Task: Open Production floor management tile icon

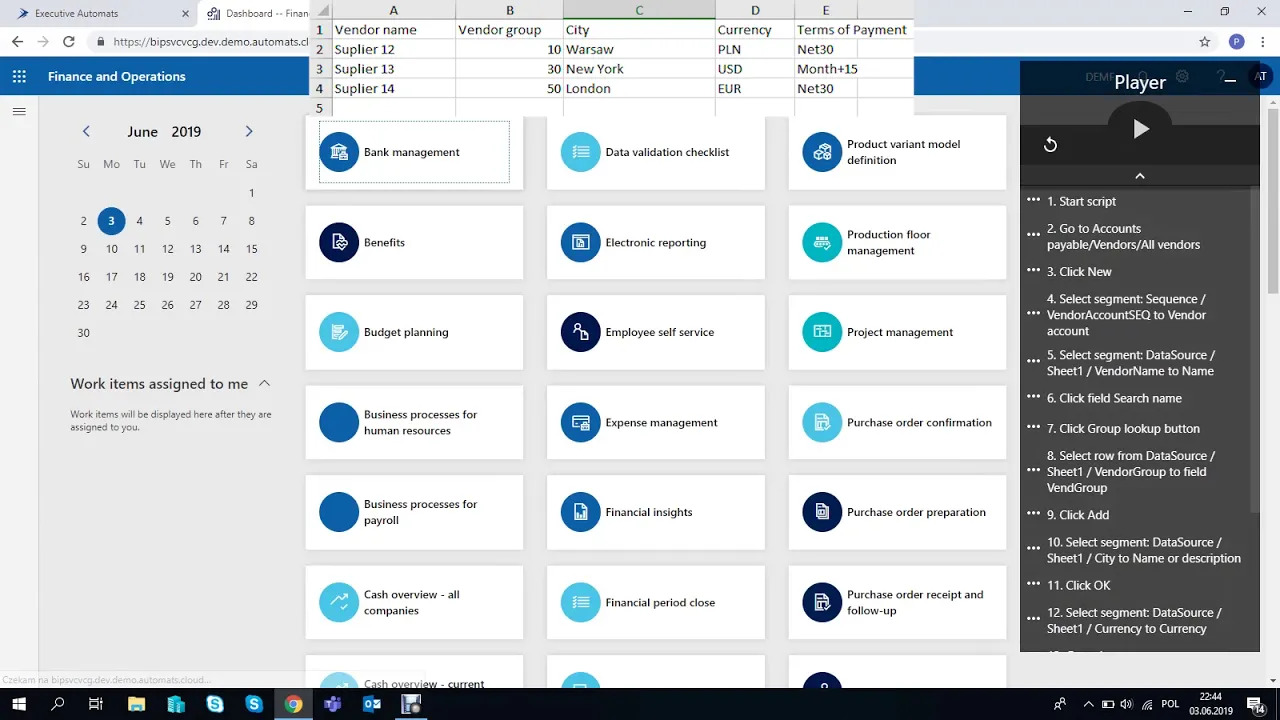Action: [822, 242]
